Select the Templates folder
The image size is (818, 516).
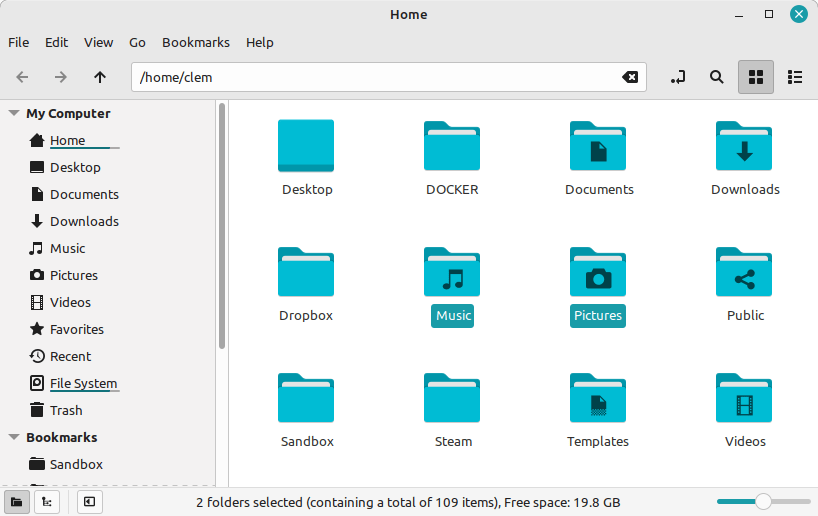tap(598, 398)
